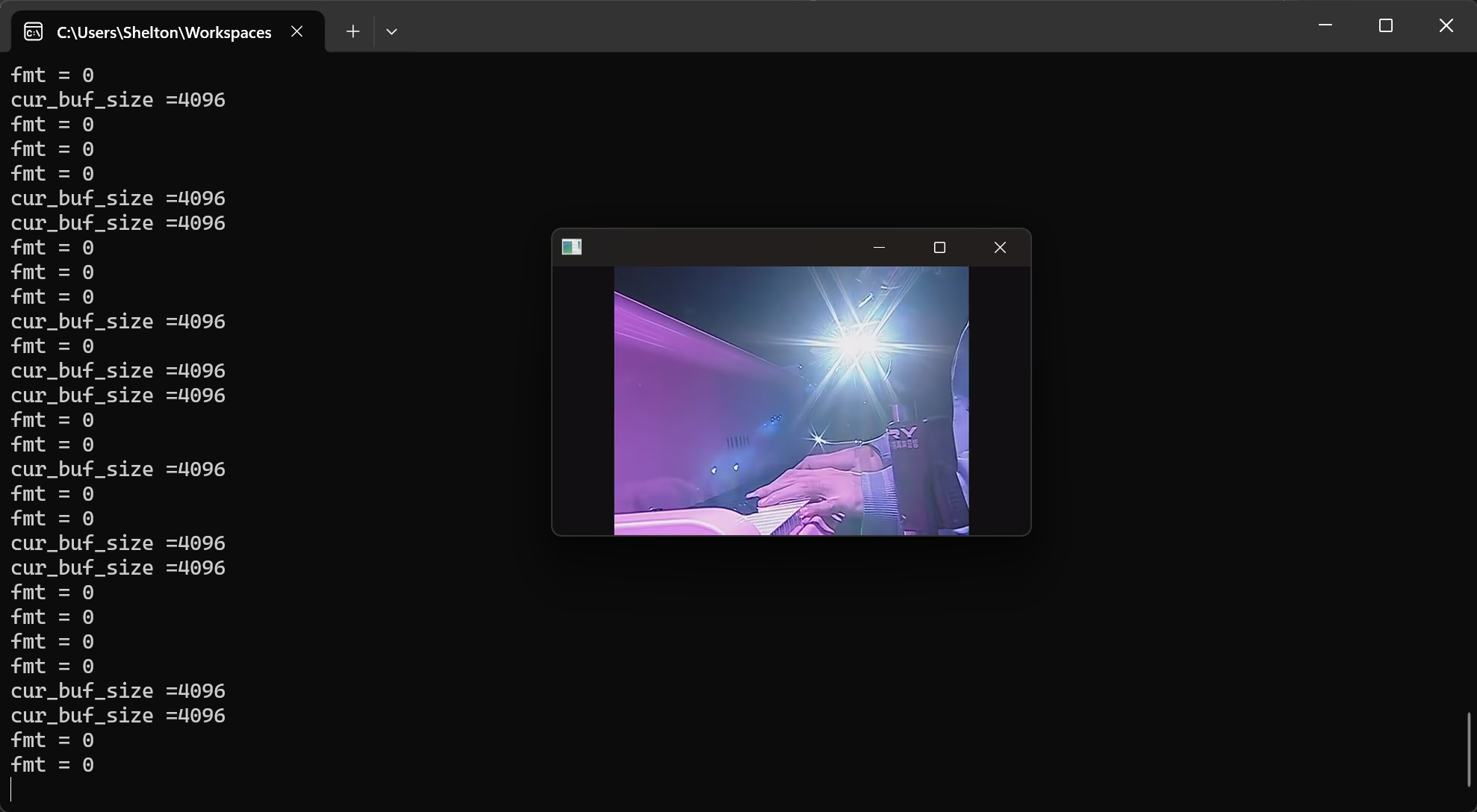Image resolution: width=1477 pixels, height=812 pixels.
Task: Click the bright stage light in the video
Action: 853,343
